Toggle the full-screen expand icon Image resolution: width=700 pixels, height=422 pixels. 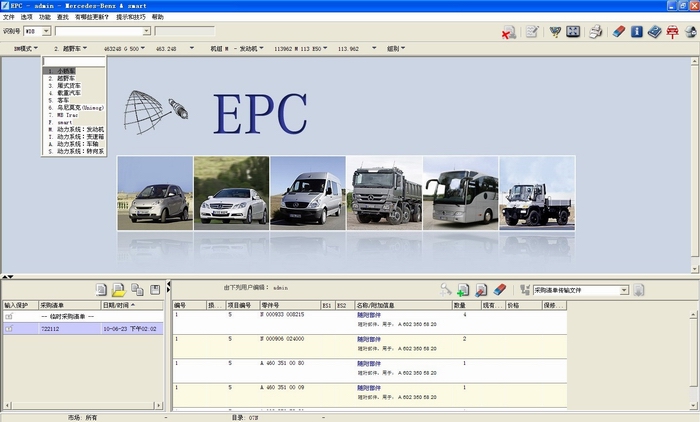[573, 31]
